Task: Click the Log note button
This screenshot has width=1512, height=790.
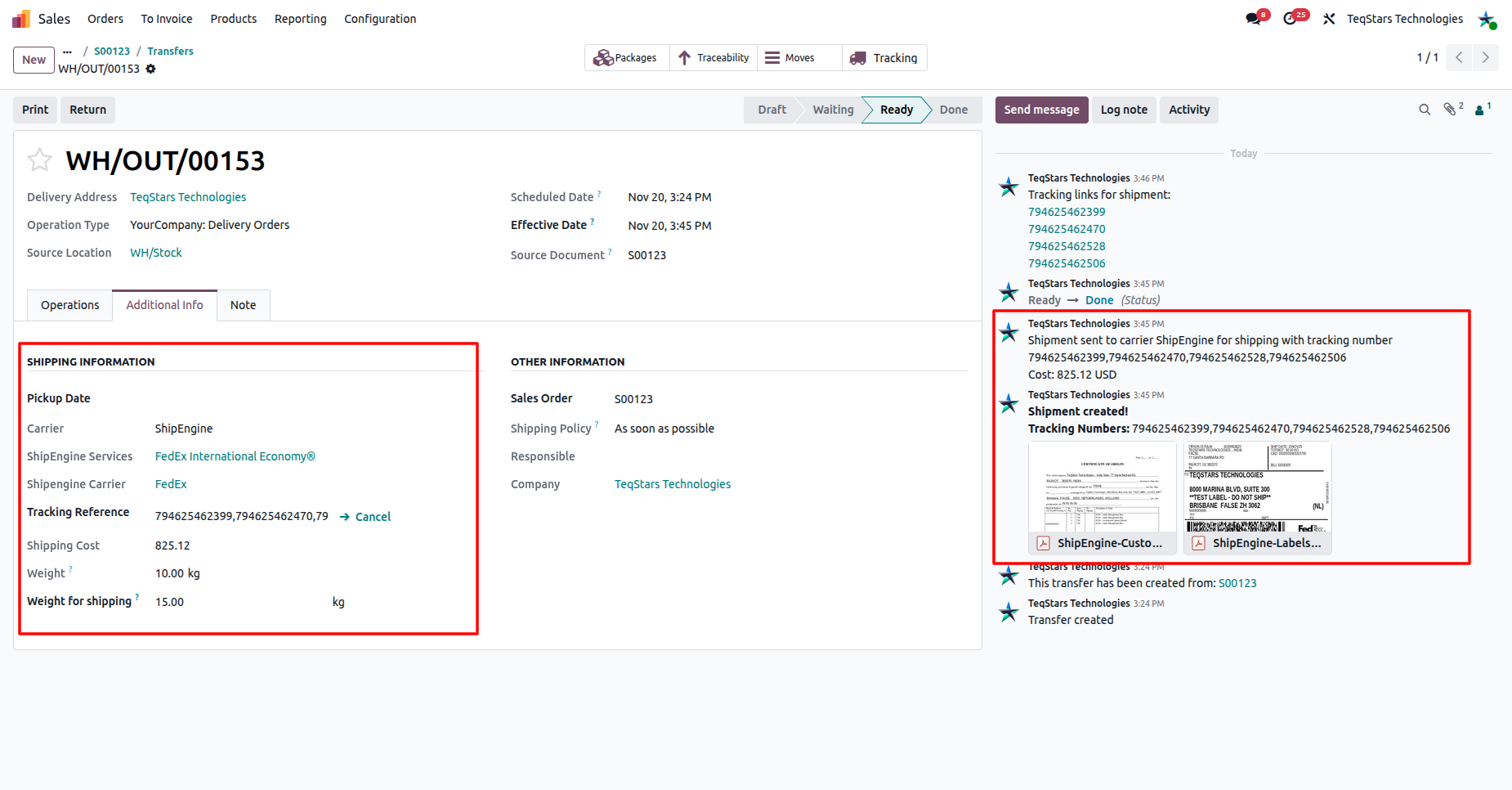Action: pos(1124,110)
